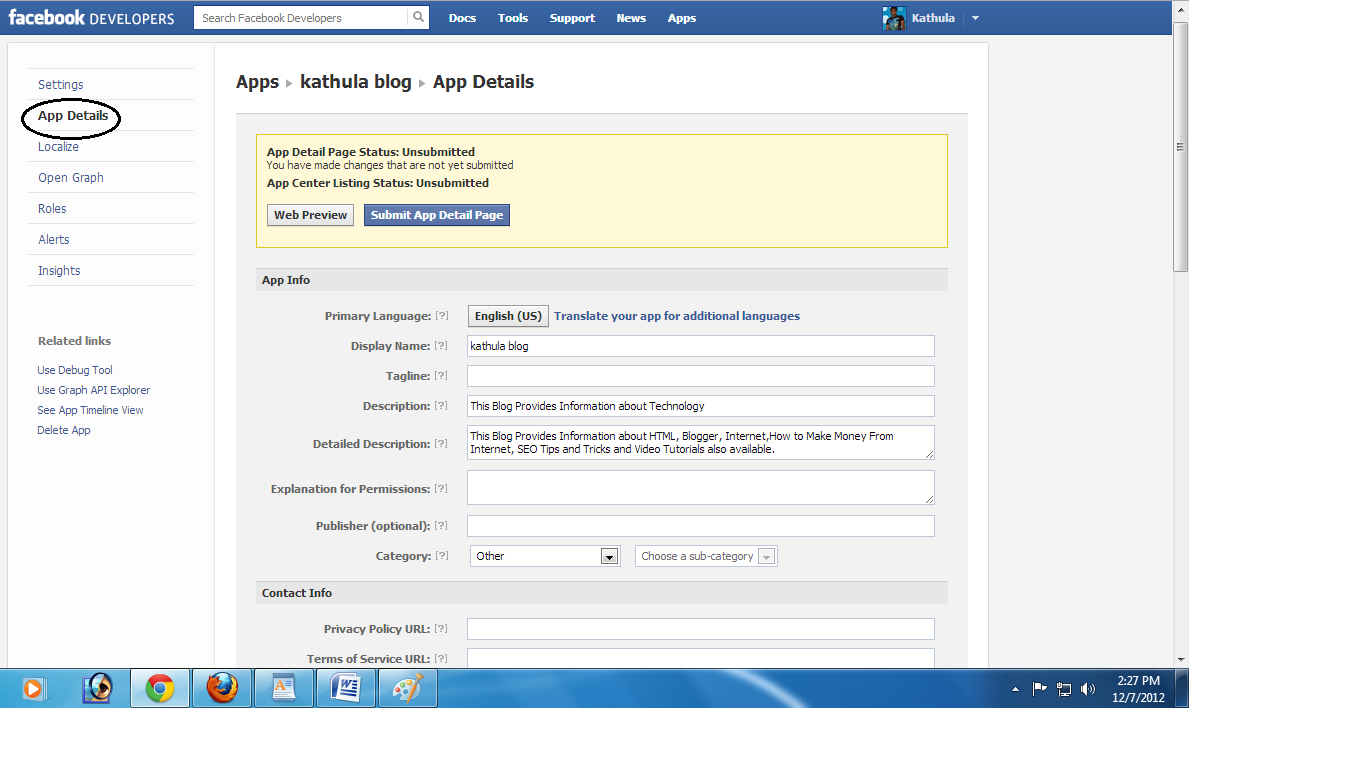Click the Submit App Detail Page button
The image size is (1366, 768).
(436, 214)
